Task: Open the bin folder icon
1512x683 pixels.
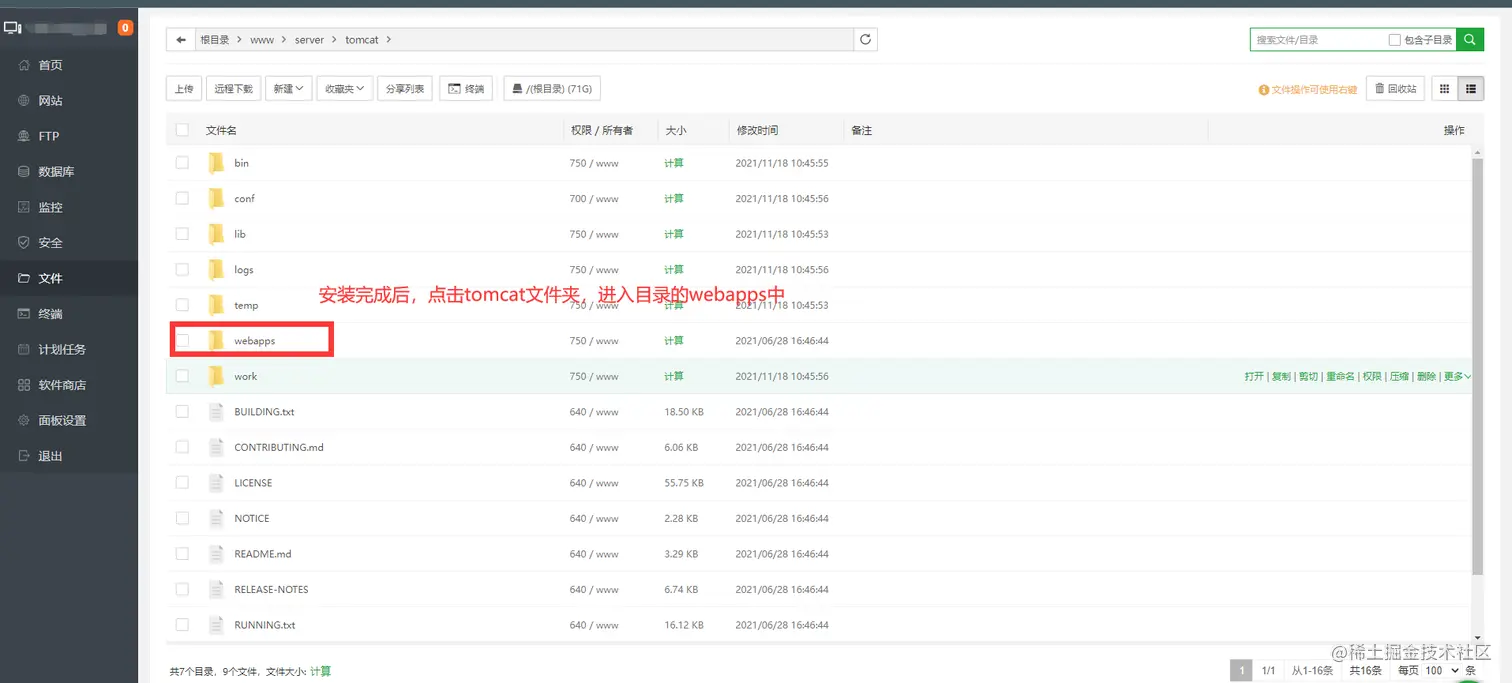Action: point(216,163)
